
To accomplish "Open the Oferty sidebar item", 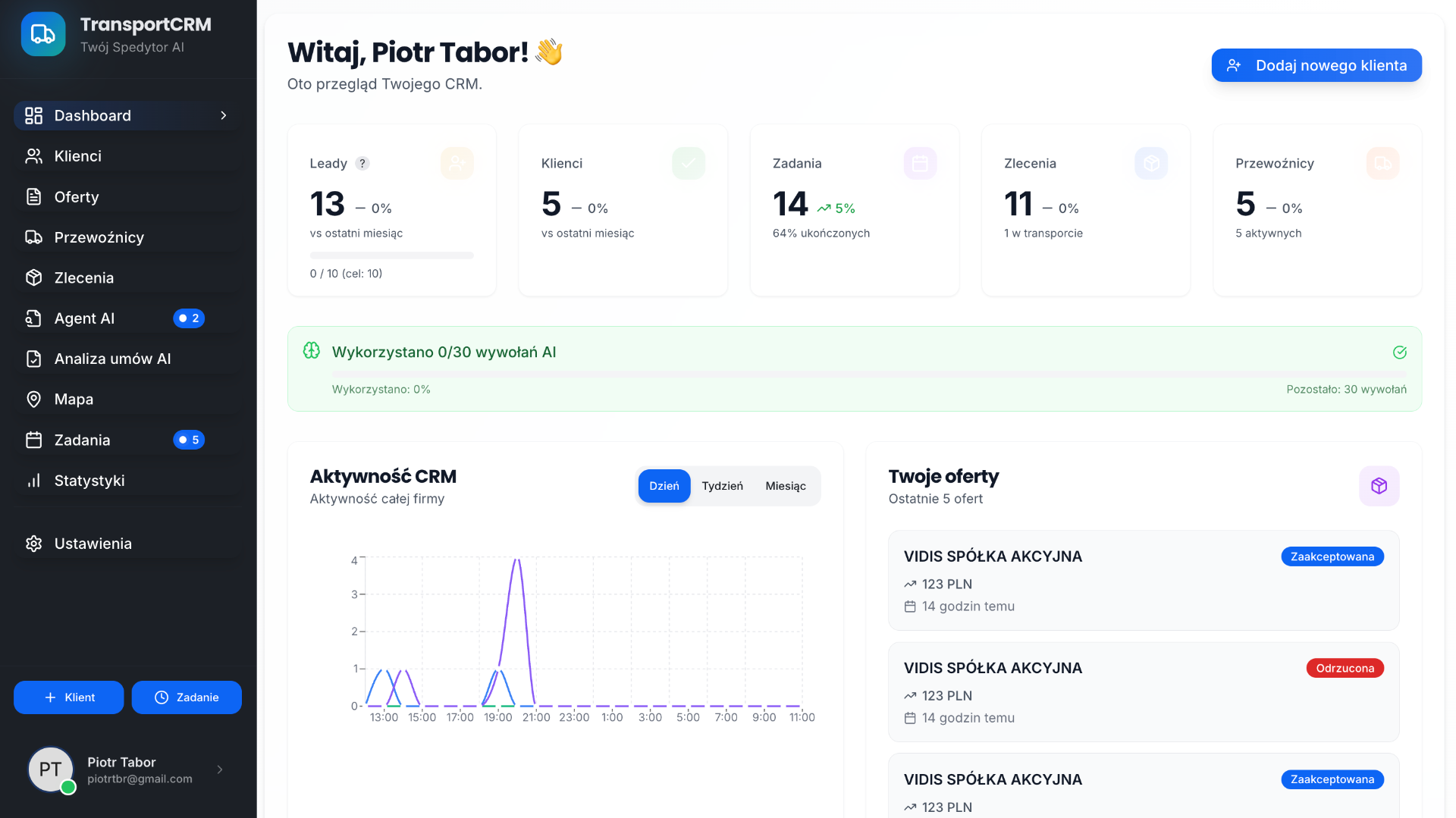I will [127, 196].
